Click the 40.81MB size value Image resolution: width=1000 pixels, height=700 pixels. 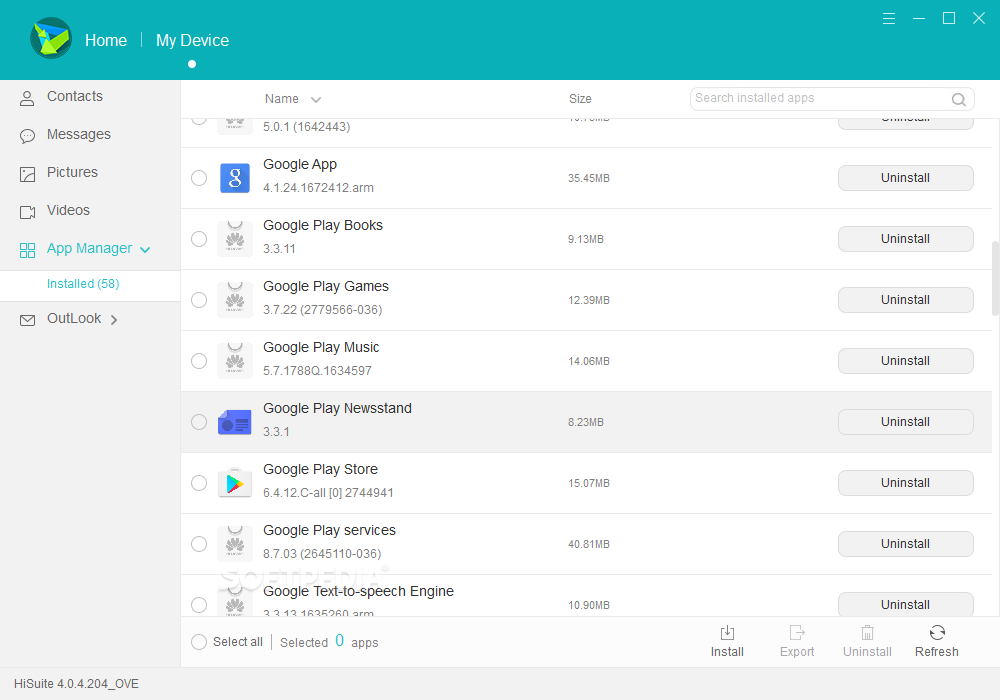(589, 544)
